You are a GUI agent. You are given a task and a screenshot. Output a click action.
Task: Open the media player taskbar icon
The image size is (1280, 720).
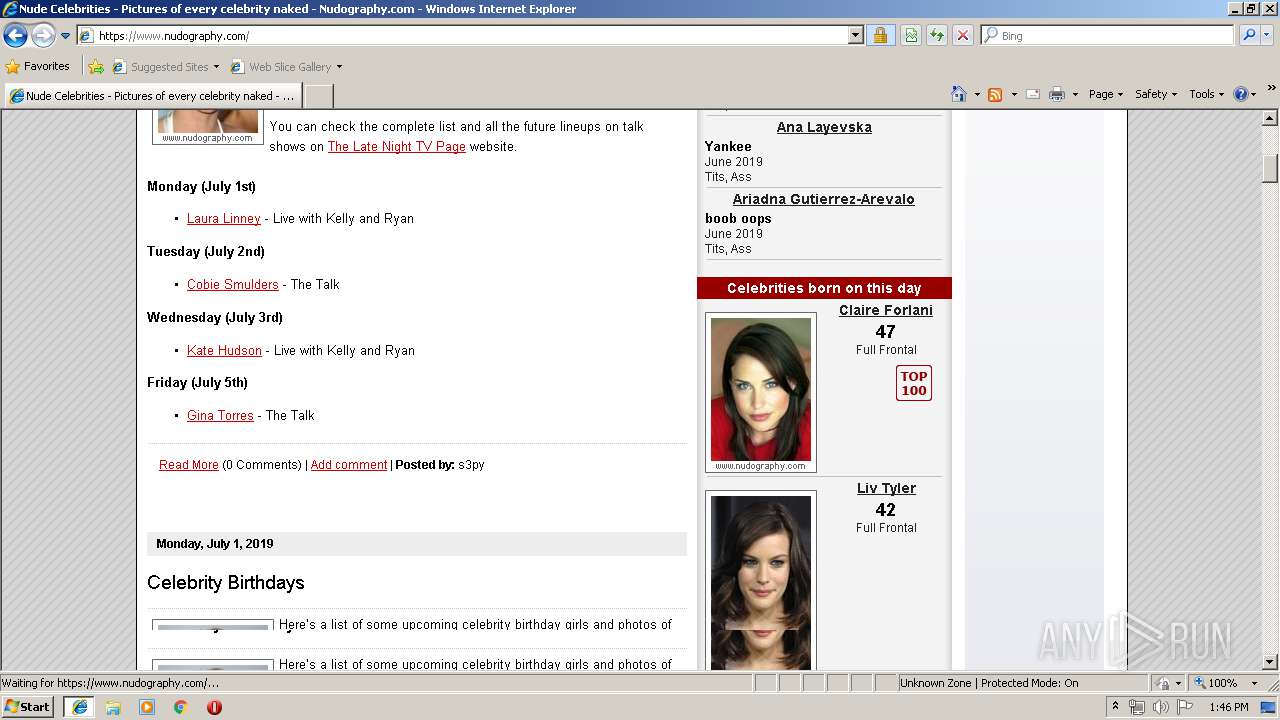click(x=147, y=707)
